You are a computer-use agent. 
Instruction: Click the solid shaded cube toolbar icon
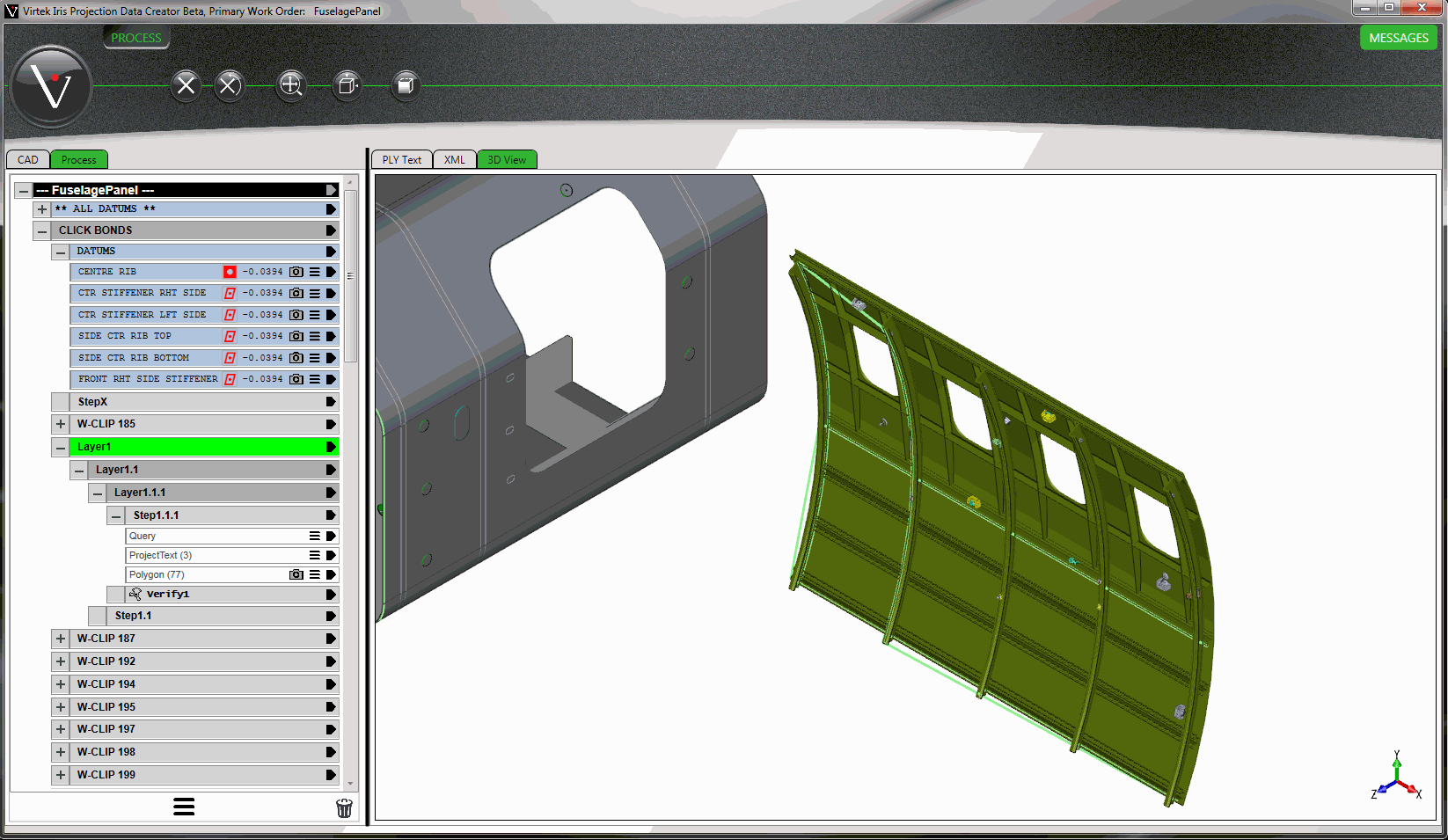tap(406, 85)
